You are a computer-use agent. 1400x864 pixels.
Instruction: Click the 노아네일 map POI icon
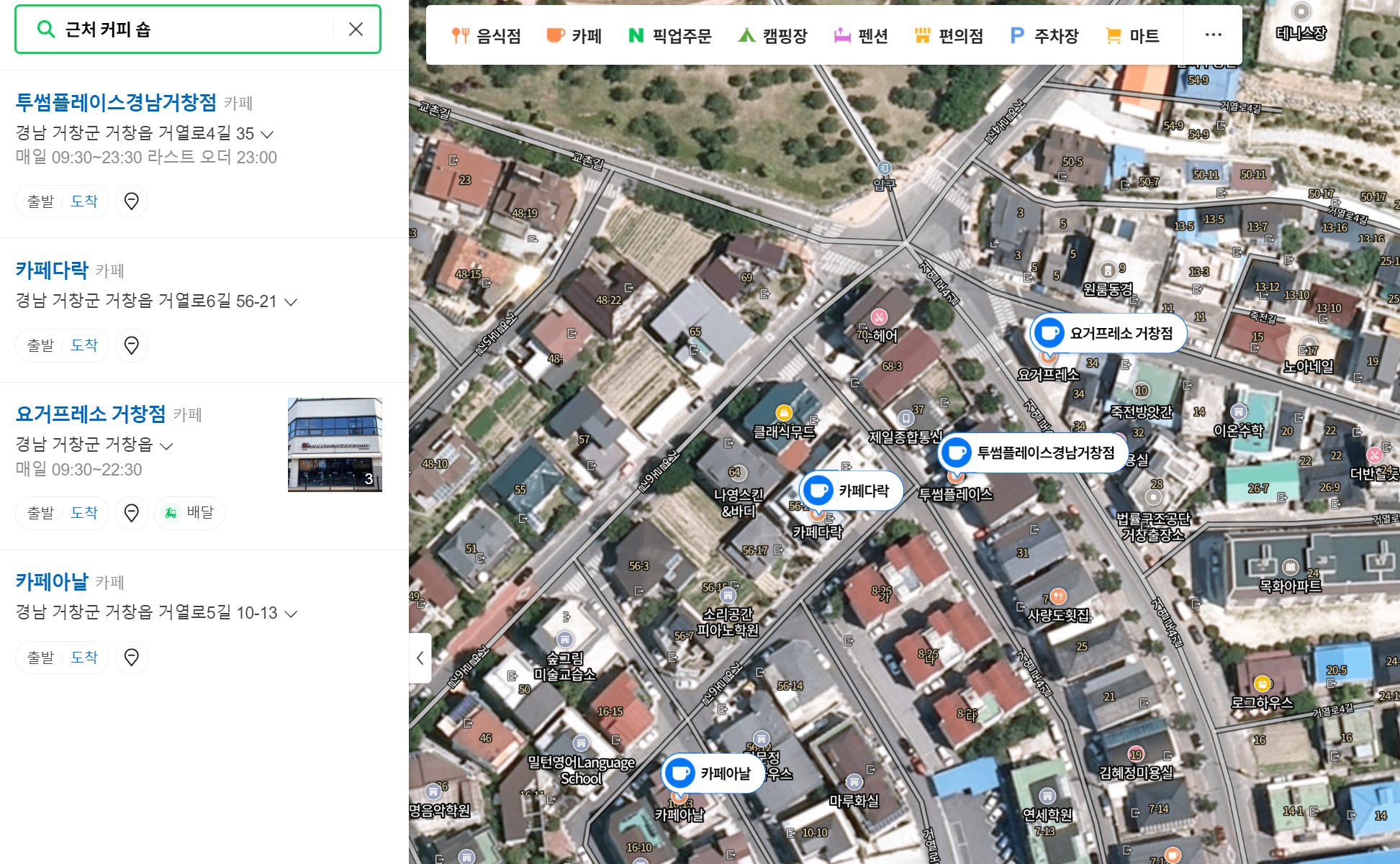tap(1309, 345)
